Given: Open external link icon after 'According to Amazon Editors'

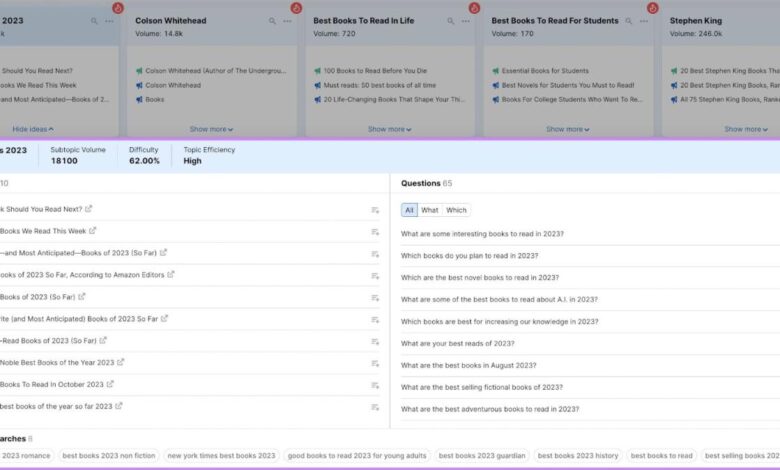Looking at the screenshot, I should click(171, 275).
